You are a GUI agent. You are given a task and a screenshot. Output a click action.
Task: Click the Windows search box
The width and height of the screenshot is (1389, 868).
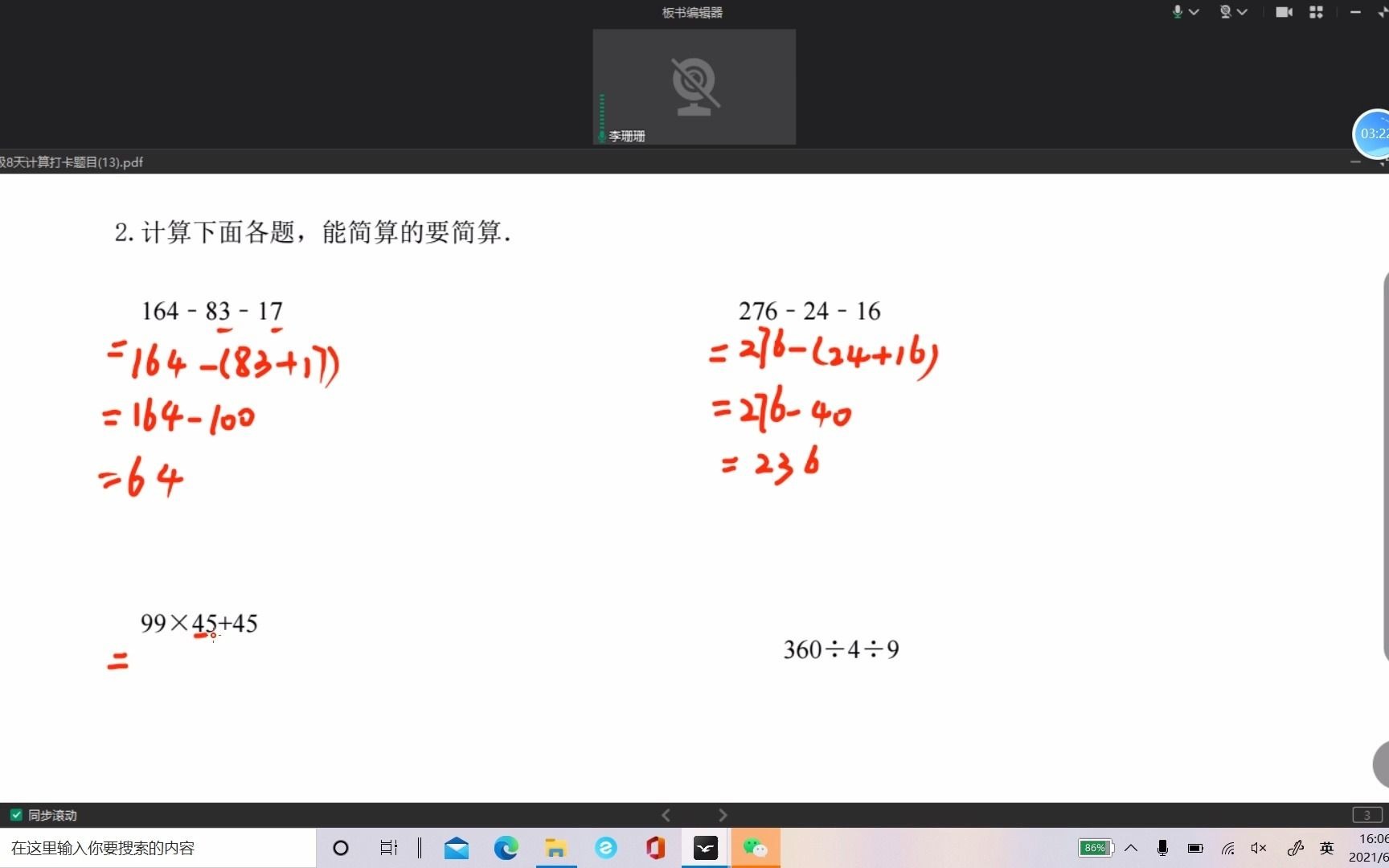tap(158, 848)
